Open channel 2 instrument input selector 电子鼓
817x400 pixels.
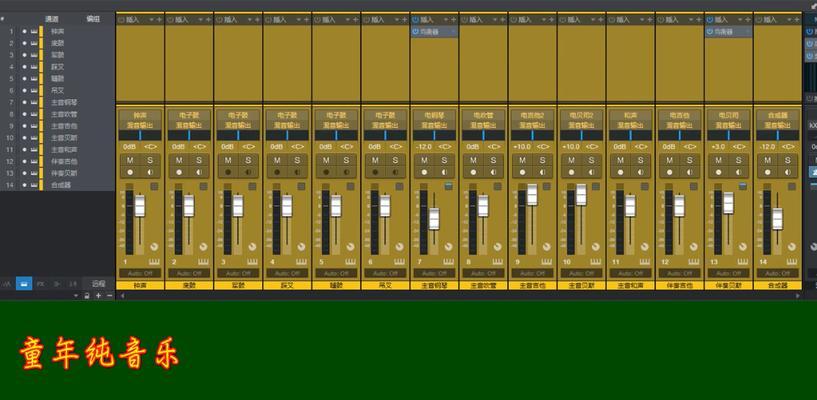[x=189, y=115]
